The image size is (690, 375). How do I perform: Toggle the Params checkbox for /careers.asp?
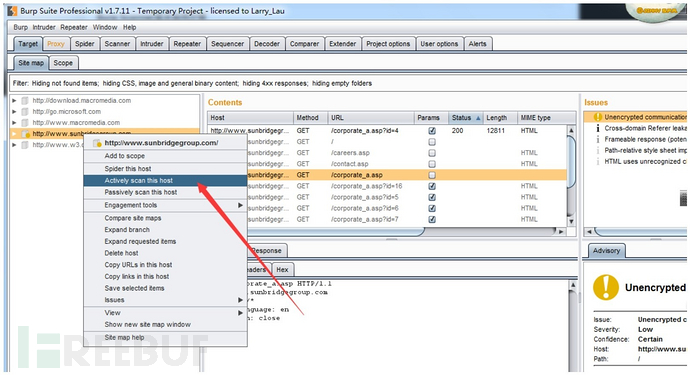[432, 153]
